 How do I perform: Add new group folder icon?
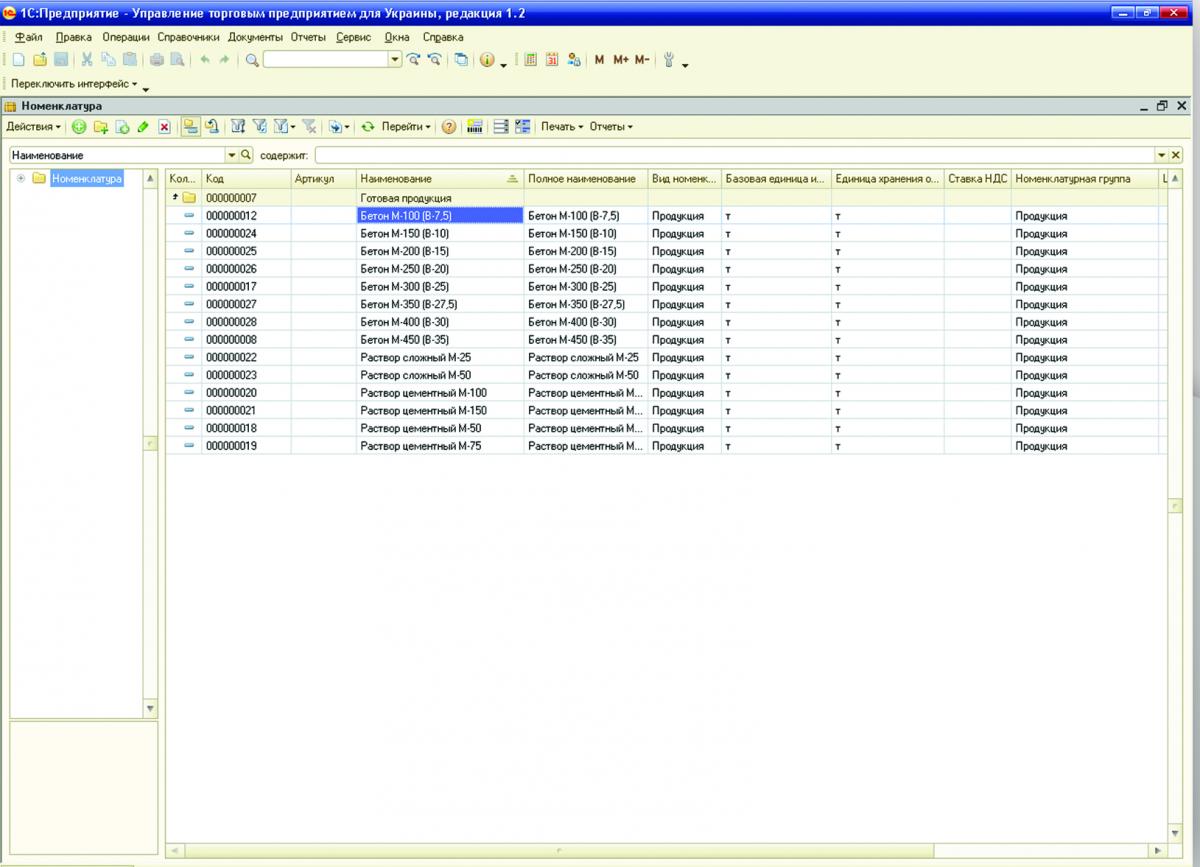(101, 127)
